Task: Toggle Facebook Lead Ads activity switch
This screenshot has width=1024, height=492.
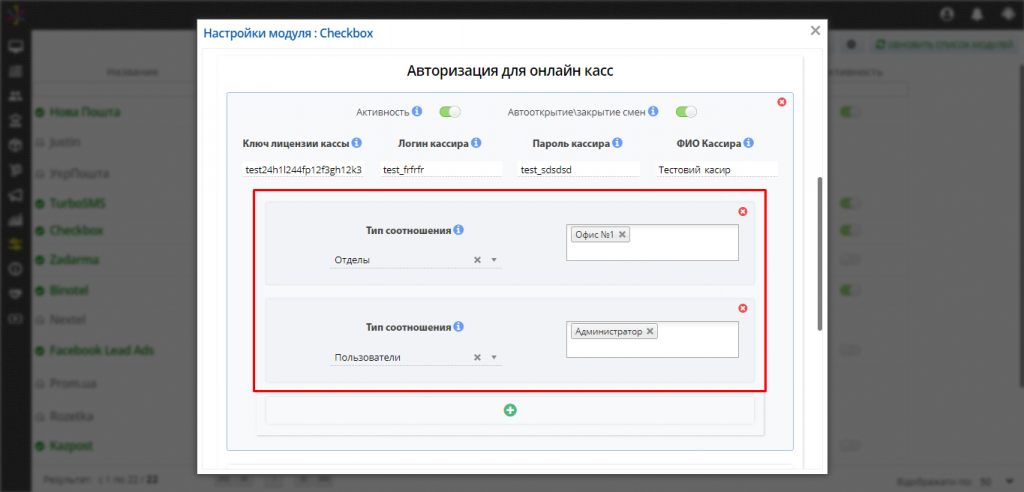Action: 851,350
